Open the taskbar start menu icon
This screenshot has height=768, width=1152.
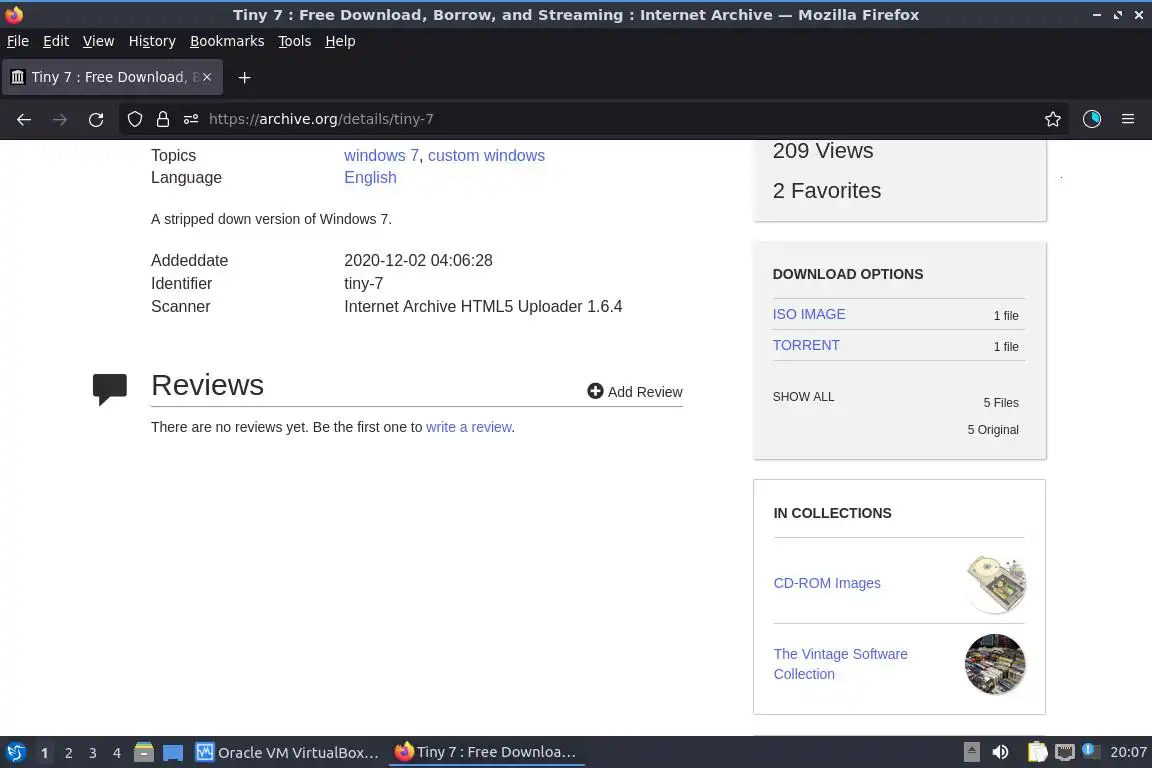point(15,753)
